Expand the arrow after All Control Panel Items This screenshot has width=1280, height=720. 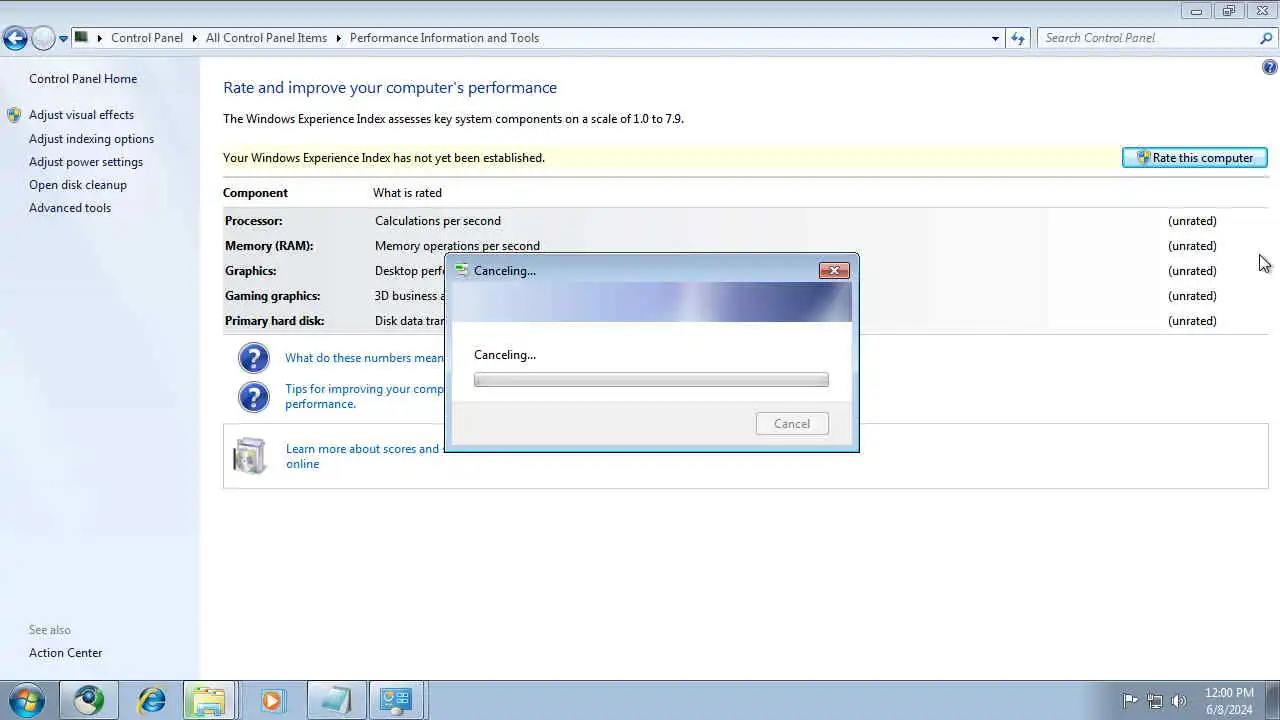(338, 38)
